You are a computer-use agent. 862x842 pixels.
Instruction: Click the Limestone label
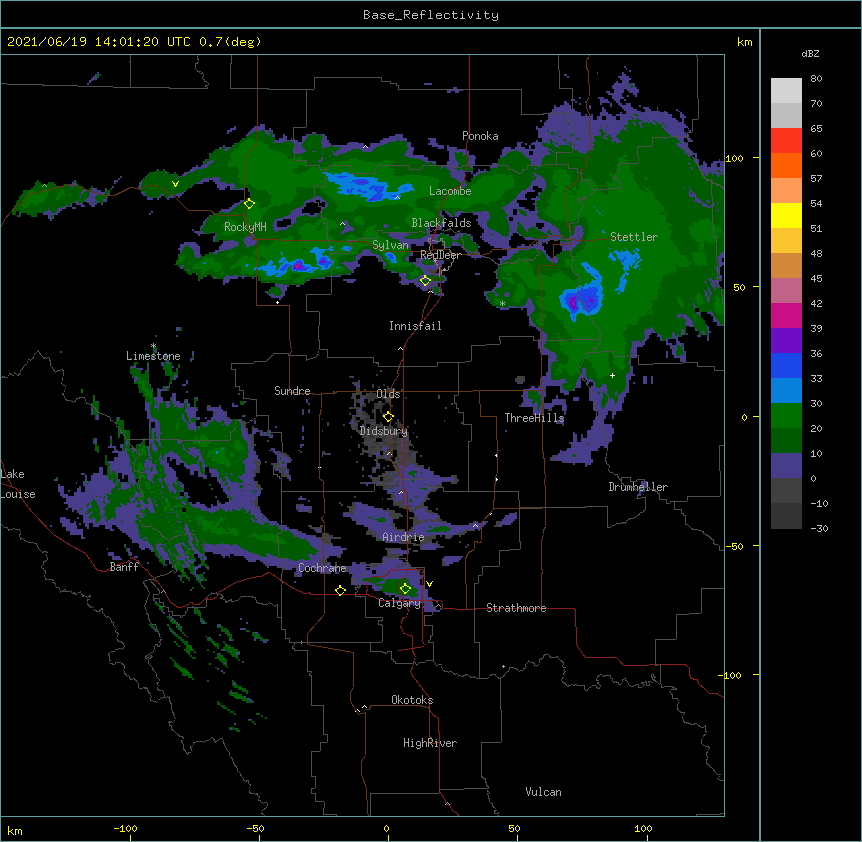coord(153,356)
